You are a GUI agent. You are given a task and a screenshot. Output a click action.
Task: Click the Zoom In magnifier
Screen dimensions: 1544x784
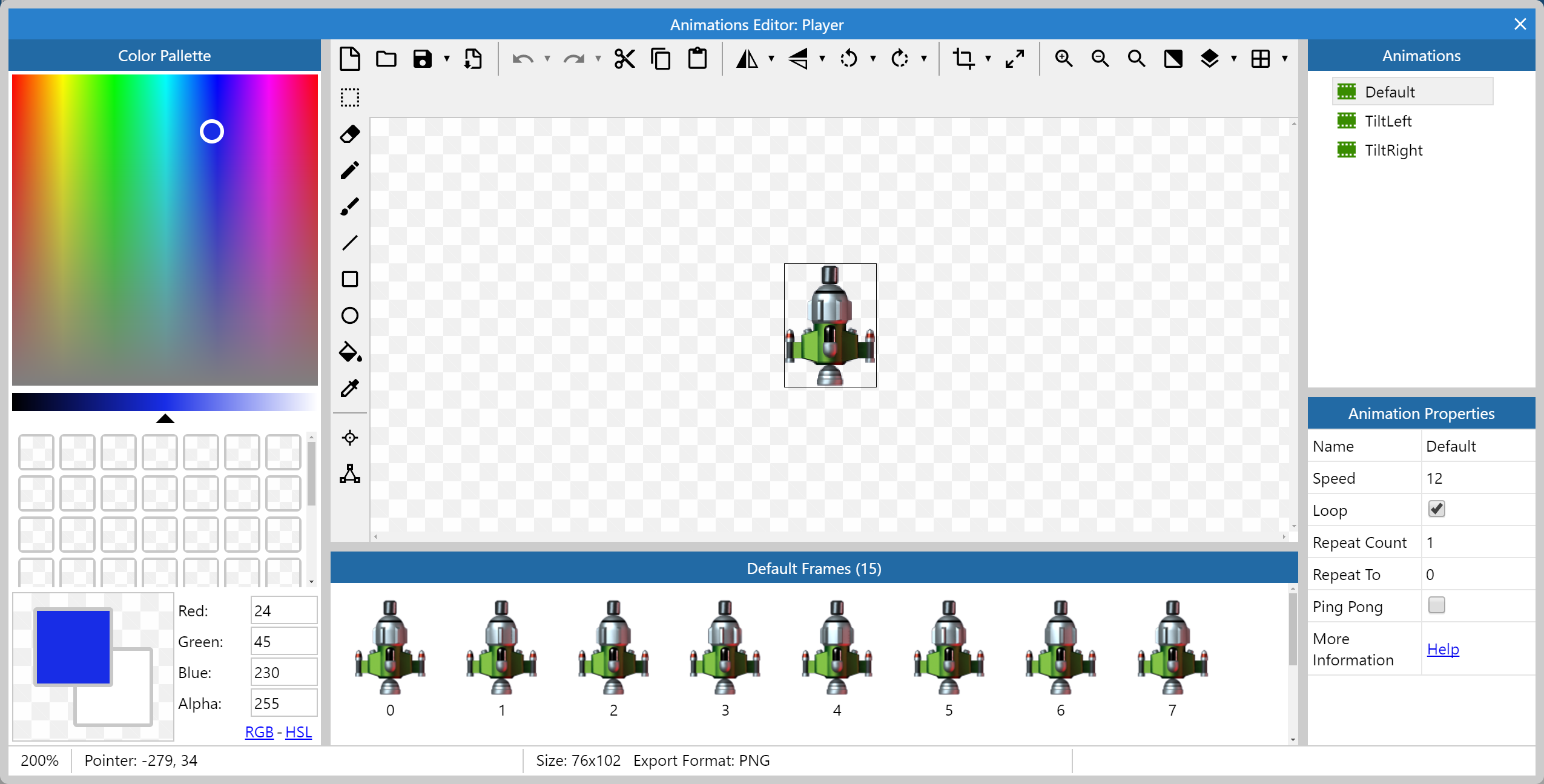pyautogui.click(x=1063, y=59)
